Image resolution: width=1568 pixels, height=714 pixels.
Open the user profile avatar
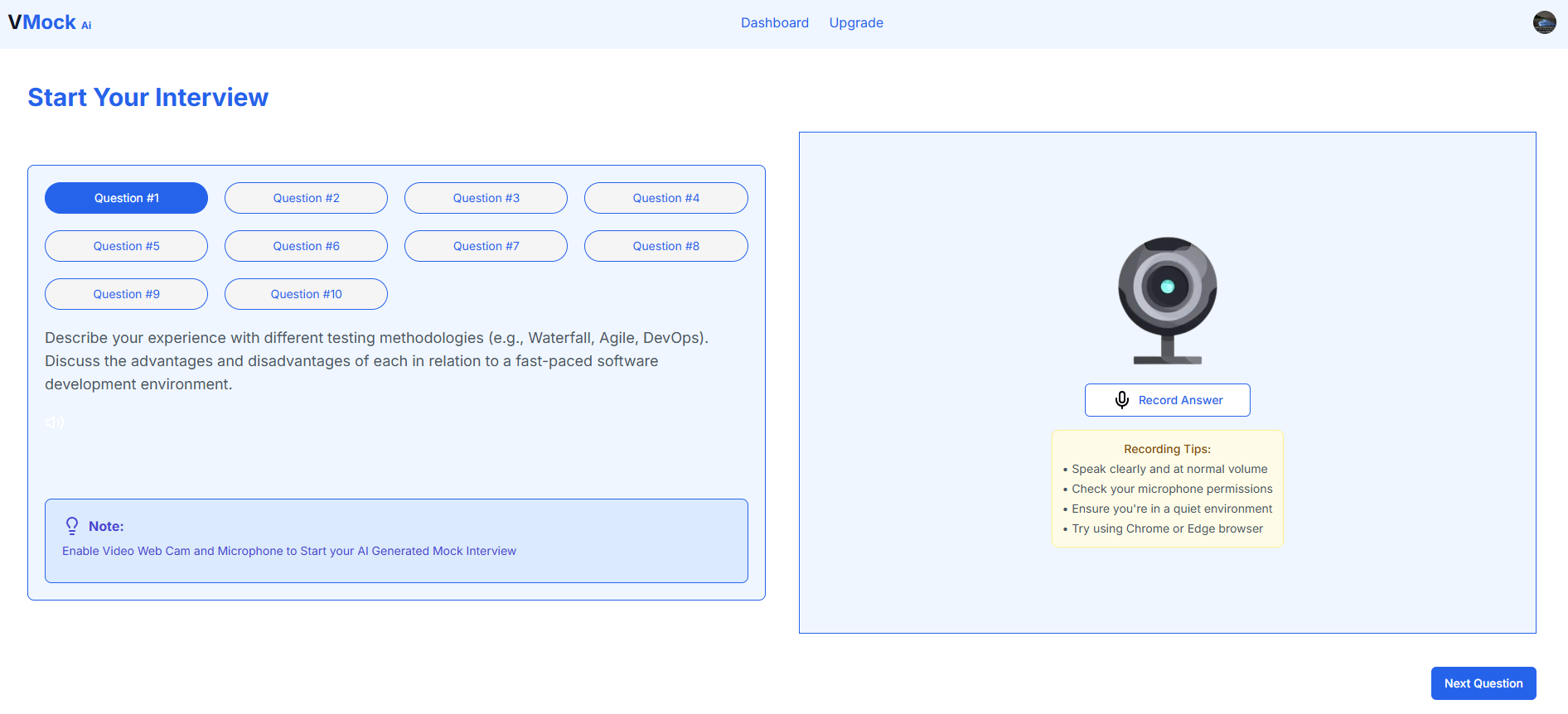[1544, 22]
